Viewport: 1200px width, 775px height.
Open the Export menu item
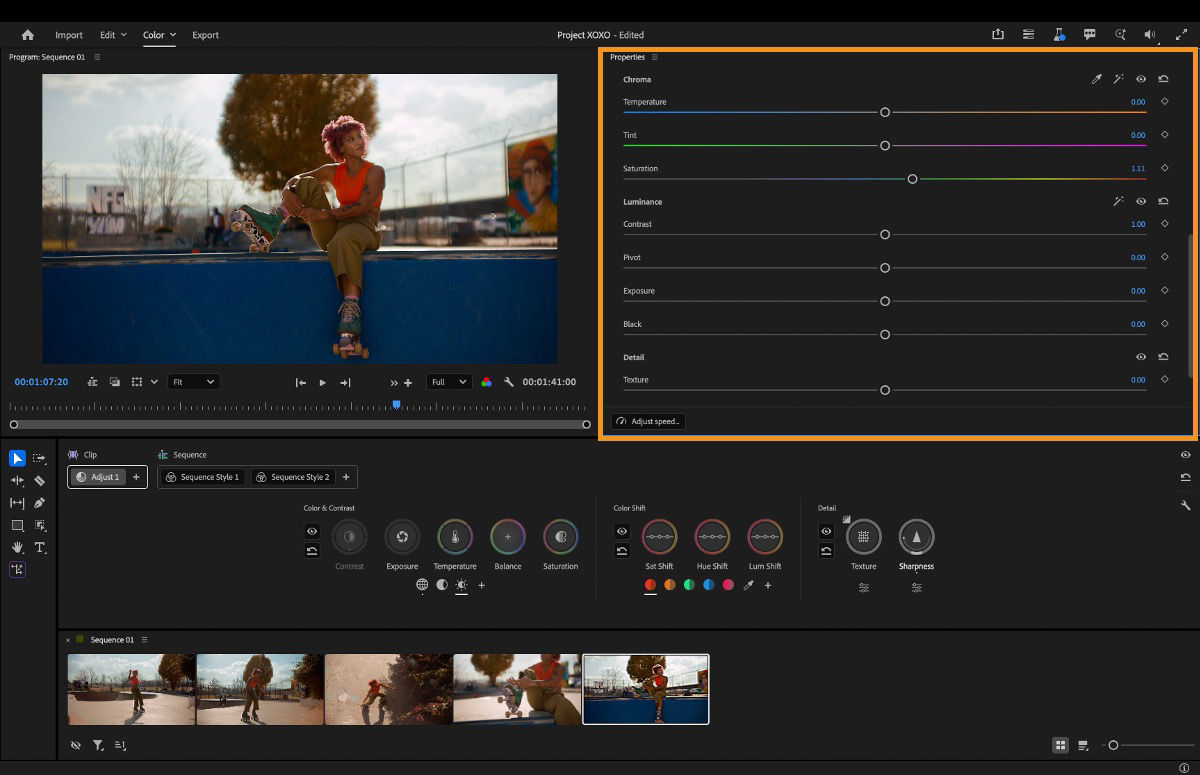pyautogui.click(x=205, y=34)
